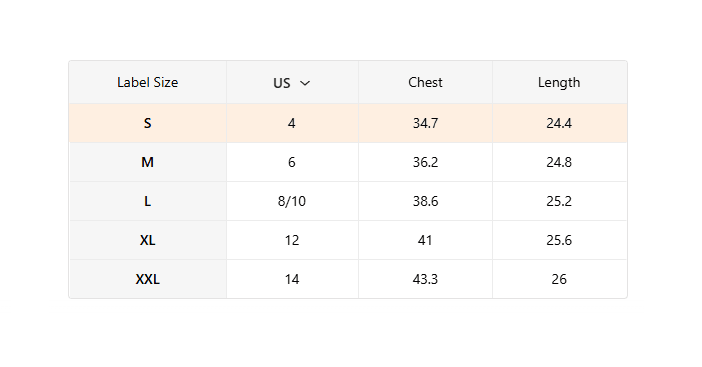Select the chest value 43.3 cell
Viewport: 702px width, 367px height.
(425, 279)
